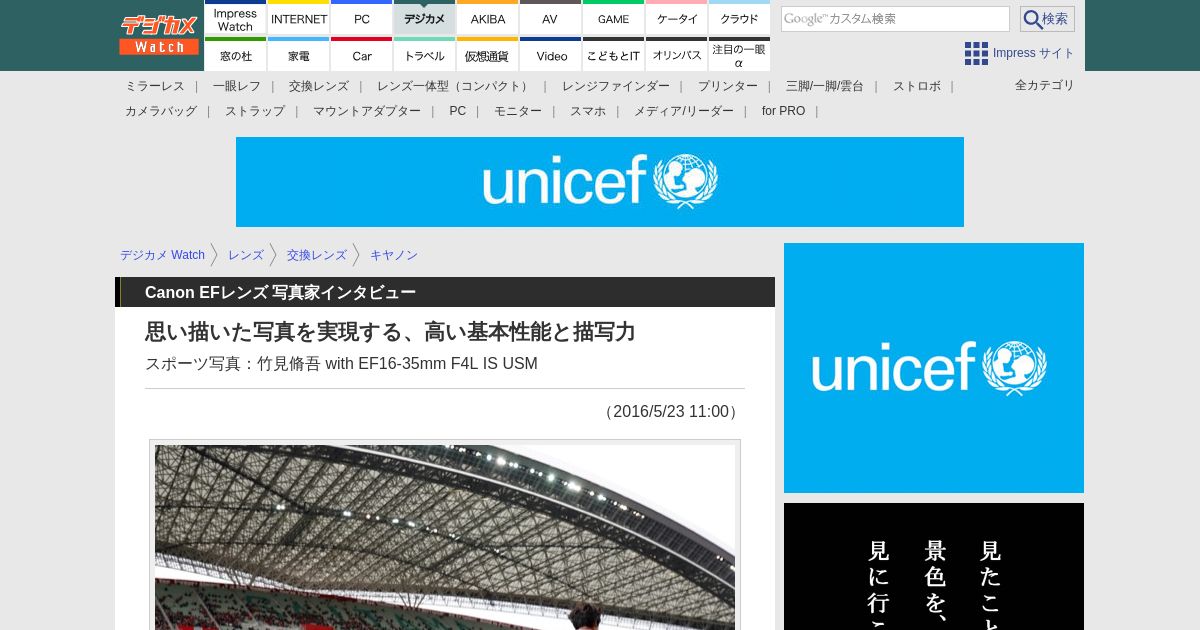
Task: Click the キヤノン breadcrumb link
Action: (x=394, y=255)
